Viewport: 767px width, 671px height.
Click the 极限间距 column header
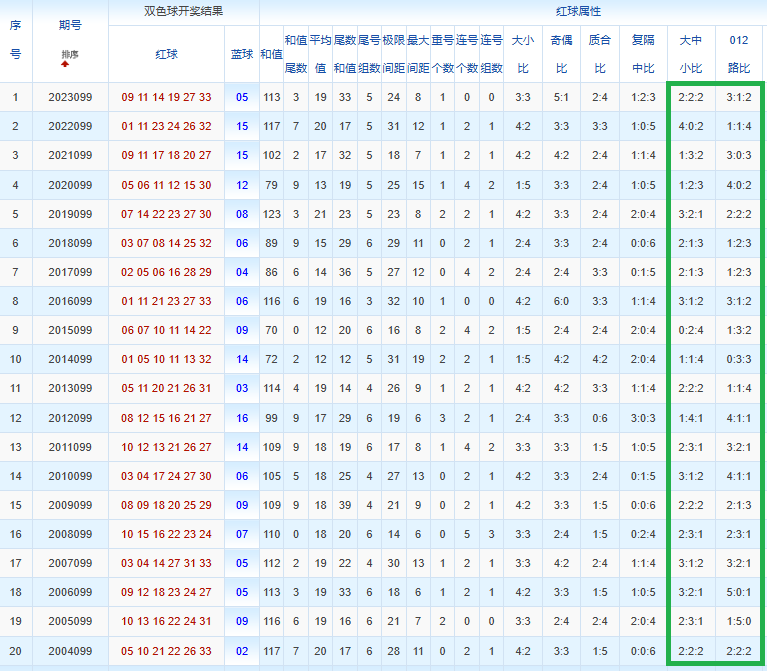(x=394, y=54)
